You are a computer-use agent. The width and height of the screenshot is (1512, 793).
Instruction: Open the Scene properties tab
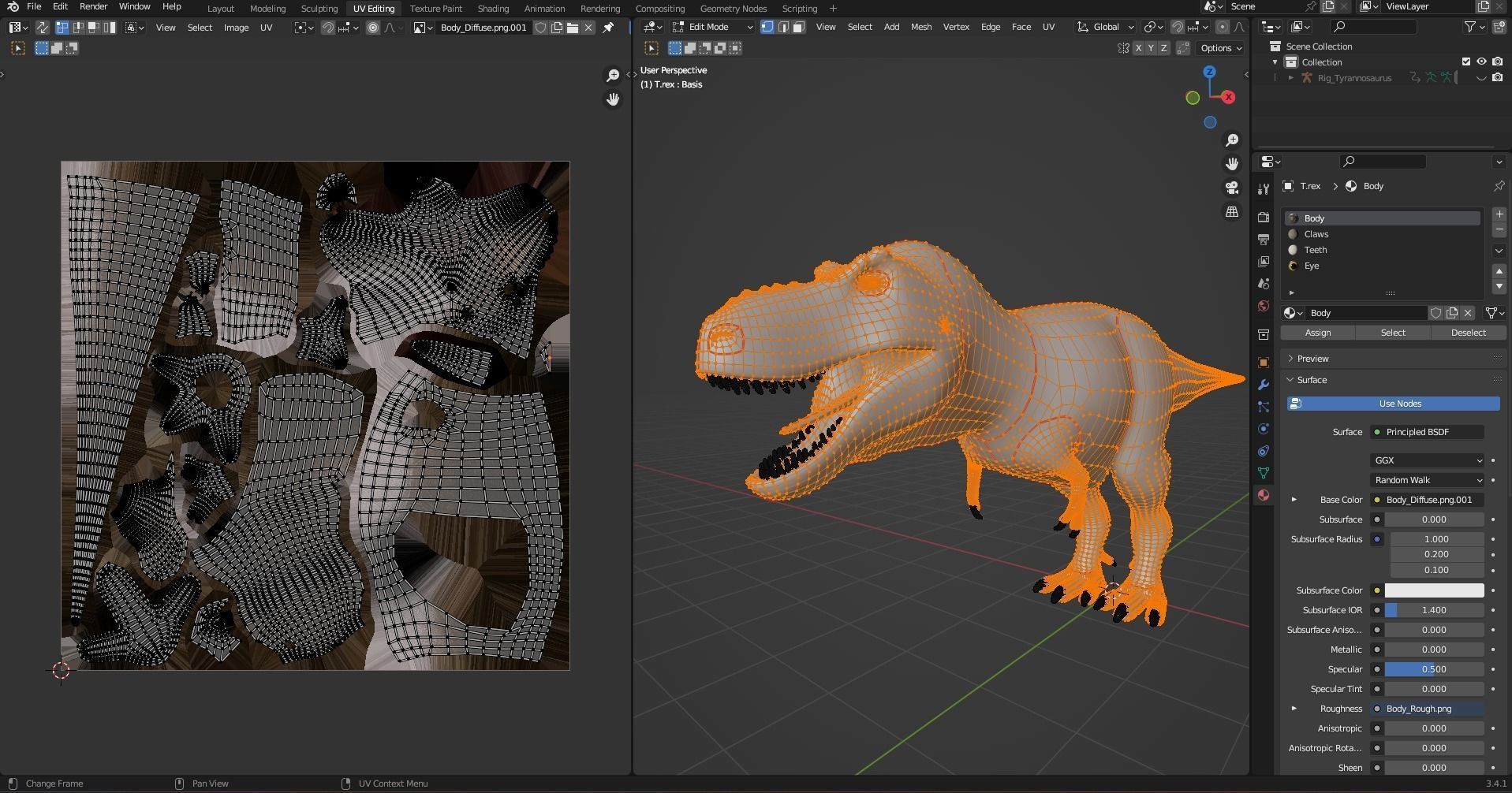coord(1264,283)
